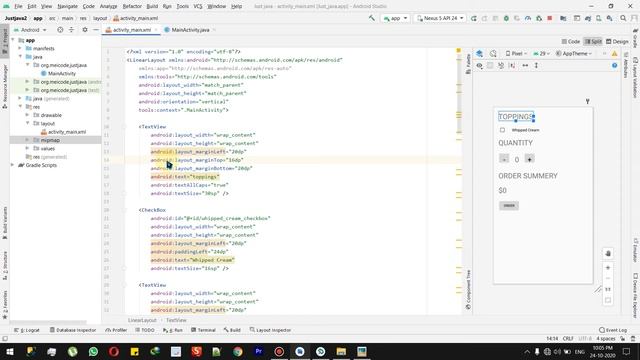Click the blue help icon in design toolbar
Image resolution: width=640 pixels, height=360 pixels.
point(614,65)
